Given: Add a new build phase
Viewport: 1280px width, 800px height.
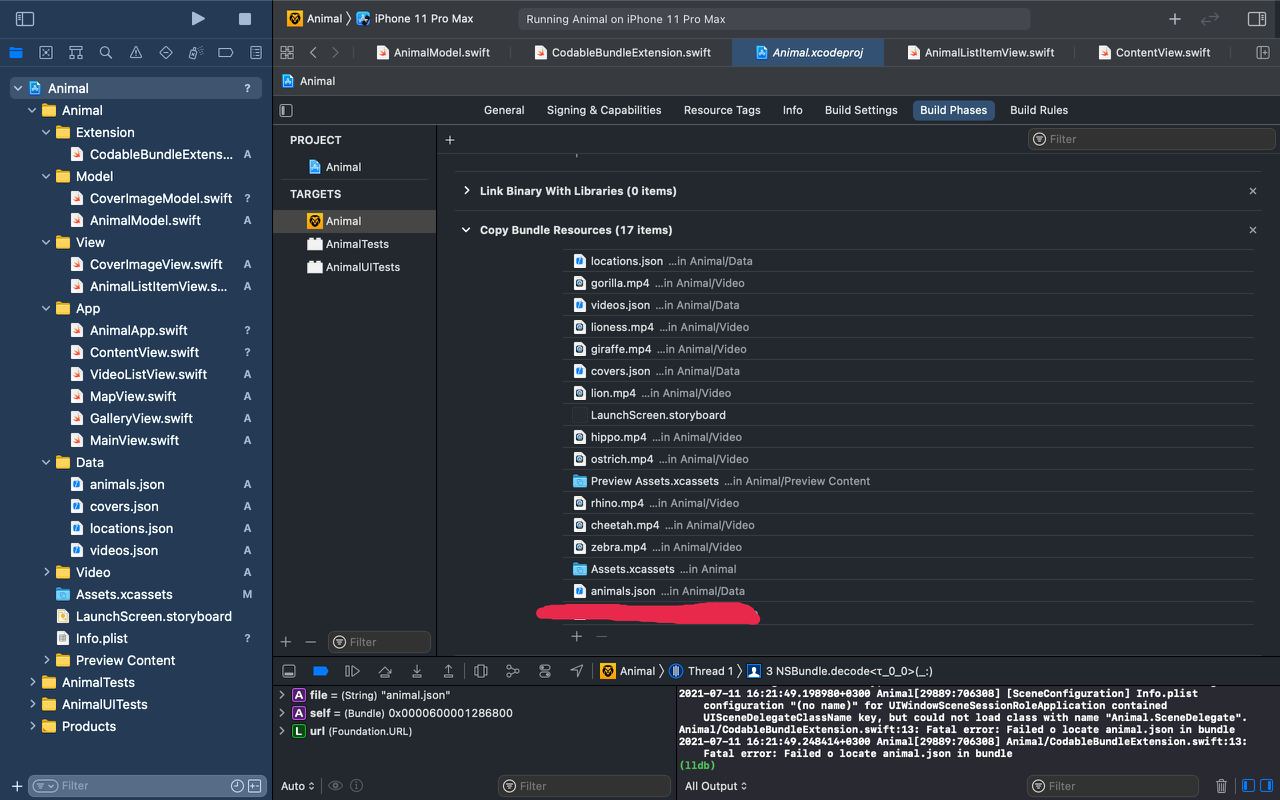Looking at the screenshot, I should click(450, 140).
